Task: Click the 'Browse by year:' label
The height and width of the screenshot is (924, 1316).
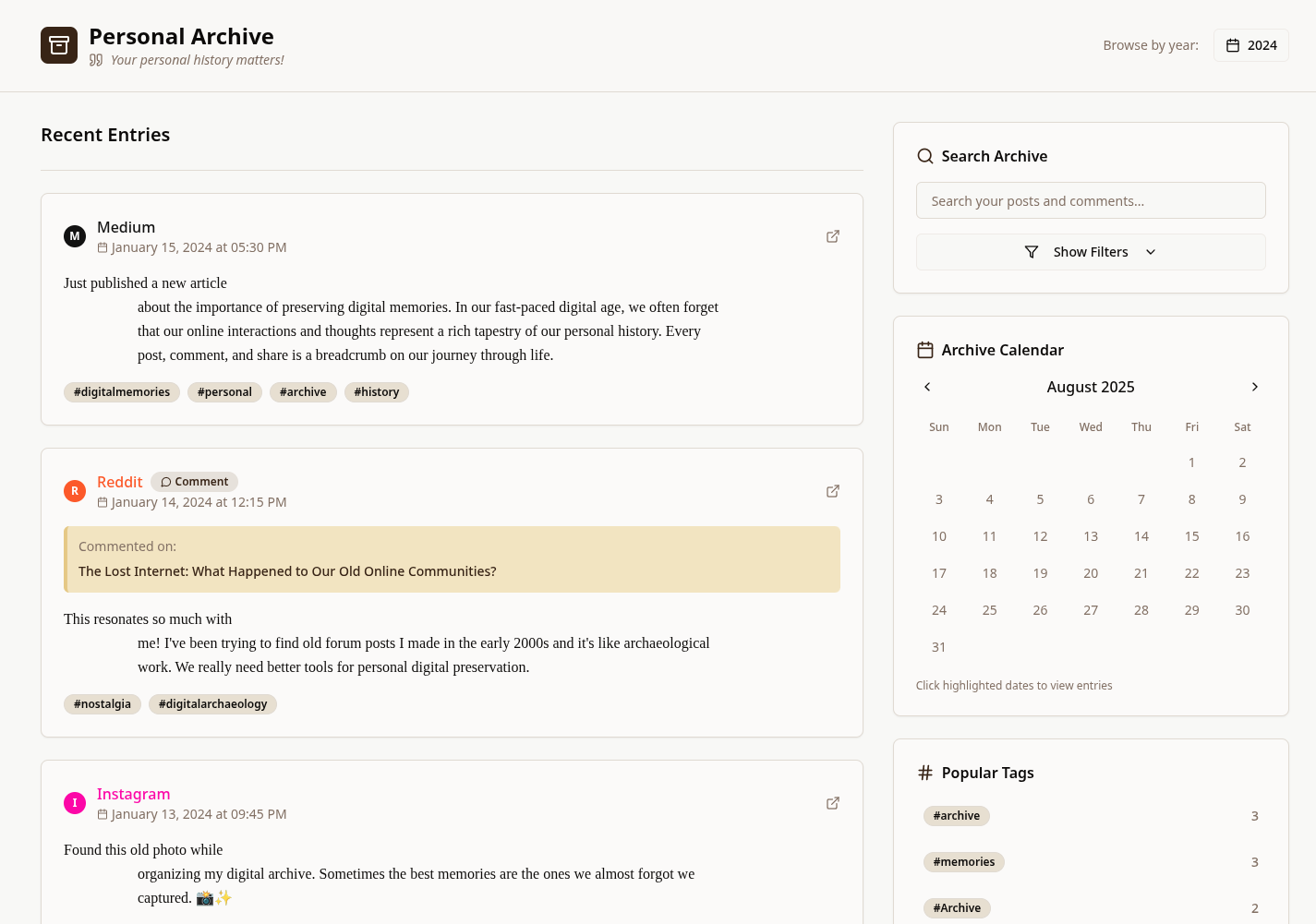Action: coord(1151,45)
